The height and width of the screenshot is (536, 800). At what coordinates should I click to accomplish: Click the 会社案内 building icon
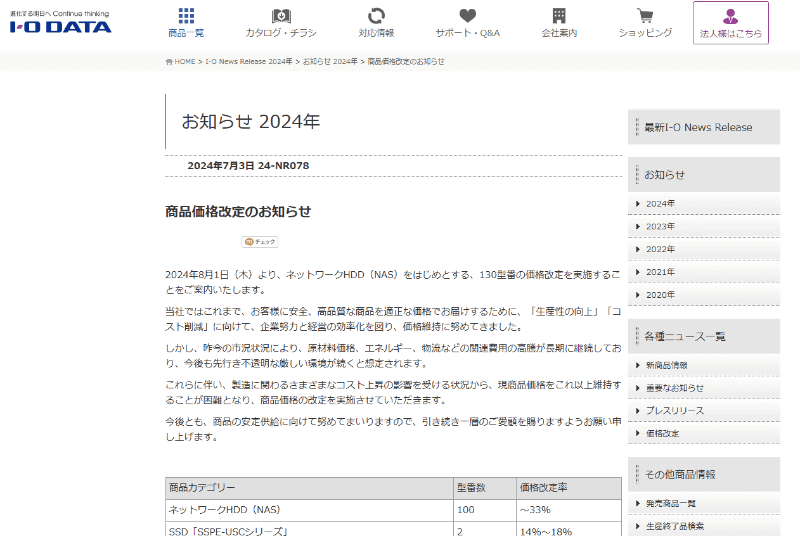[x=559, y=16]
